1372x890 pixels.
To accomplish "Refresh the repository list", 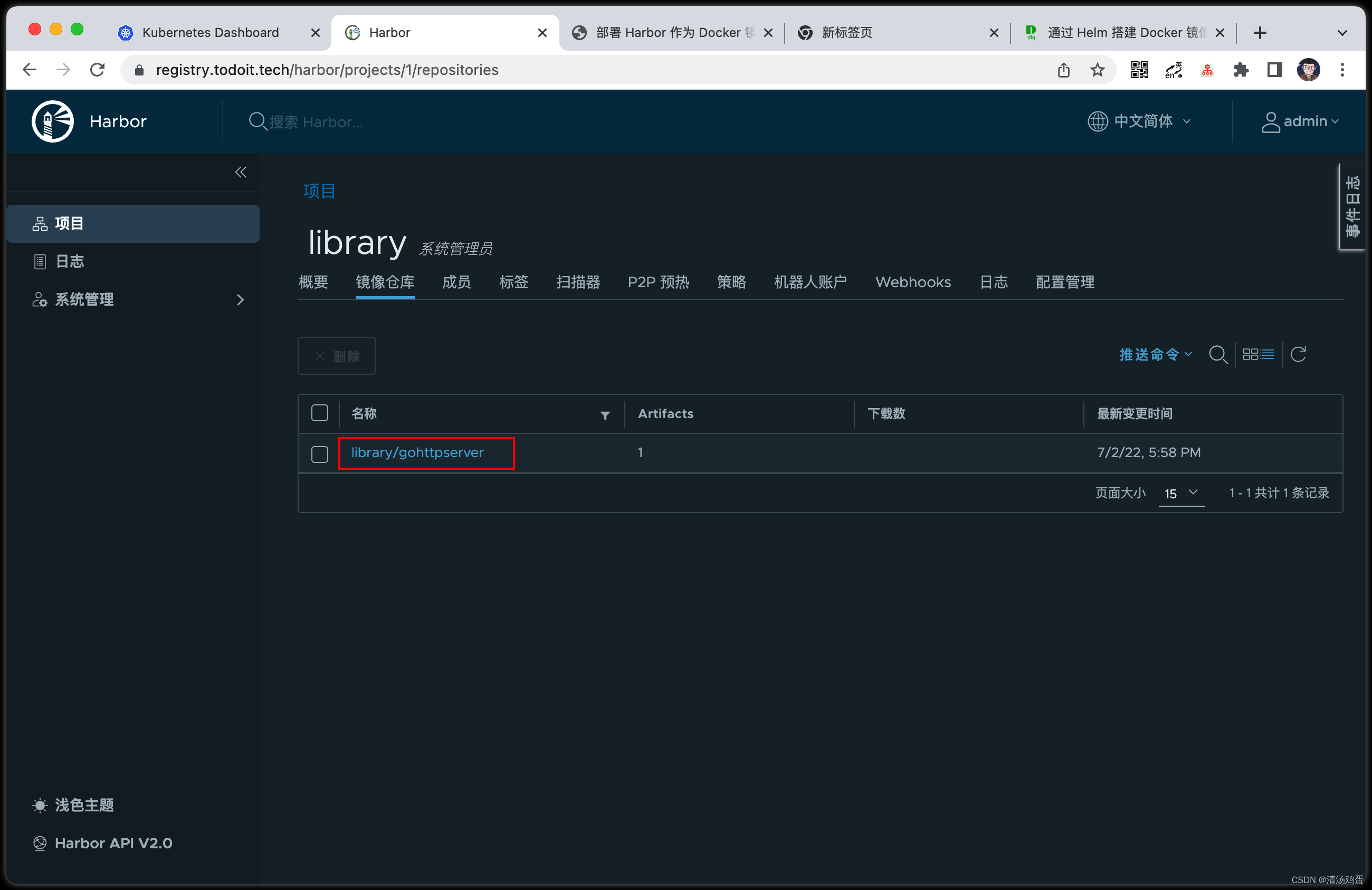I will [x=1298, y=354].
